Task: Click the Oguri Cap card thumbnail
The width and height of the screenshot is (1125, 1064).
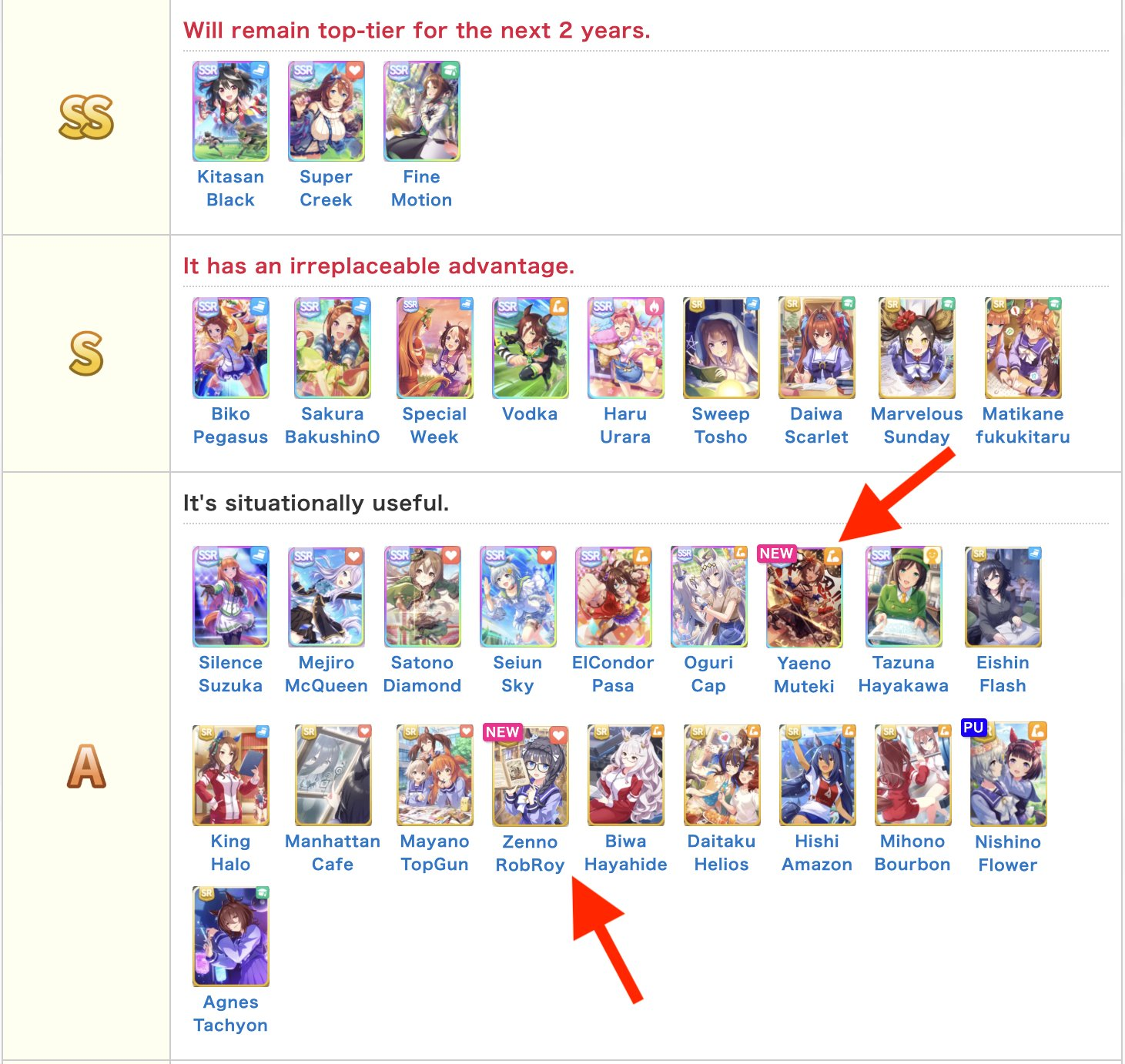Action: click(x=708, y=597)
